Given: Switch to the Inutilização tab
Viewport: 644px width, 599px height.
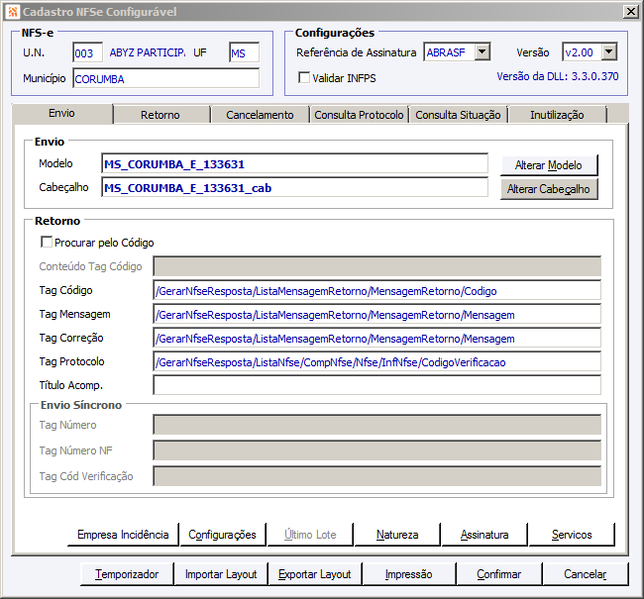Looking at the screenshot, I should click(x=557, y=115).
